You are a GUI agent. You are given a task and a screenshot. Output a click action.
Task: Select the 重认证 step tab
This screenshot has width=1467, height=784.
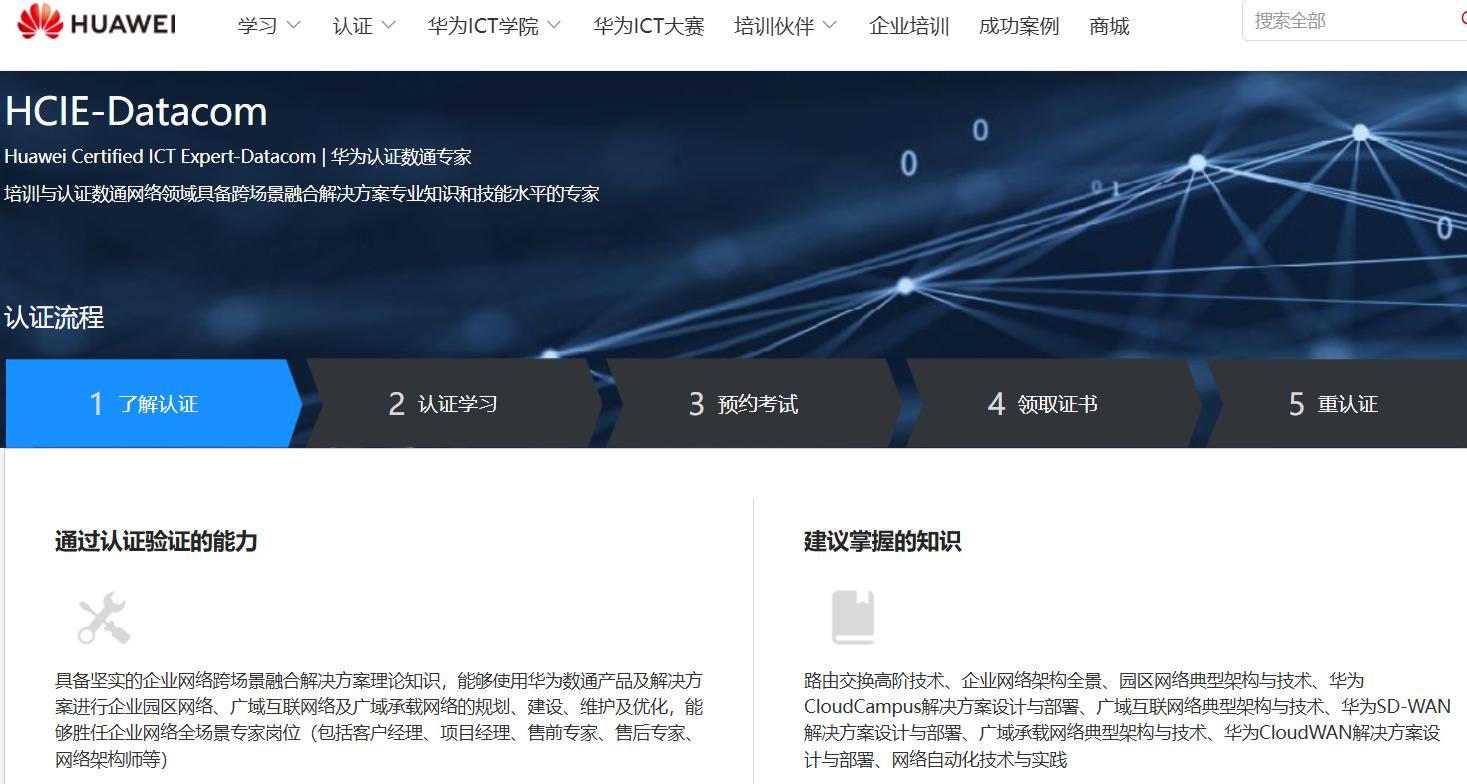[x=1335, y=403]
